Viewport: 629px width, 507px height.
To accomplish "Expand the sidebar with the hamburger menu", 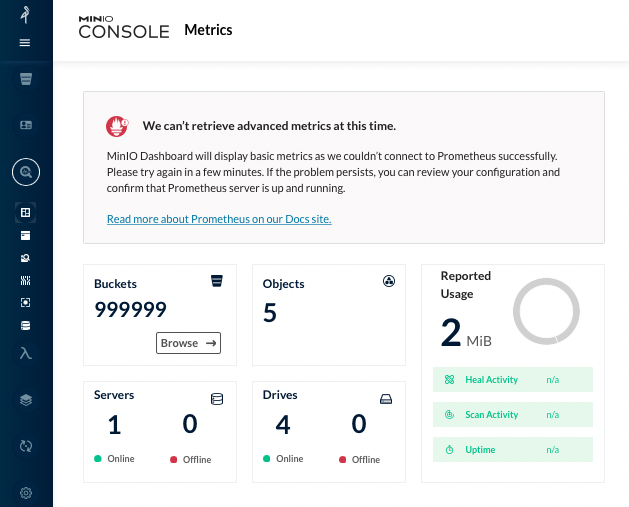I will (25, 43).
